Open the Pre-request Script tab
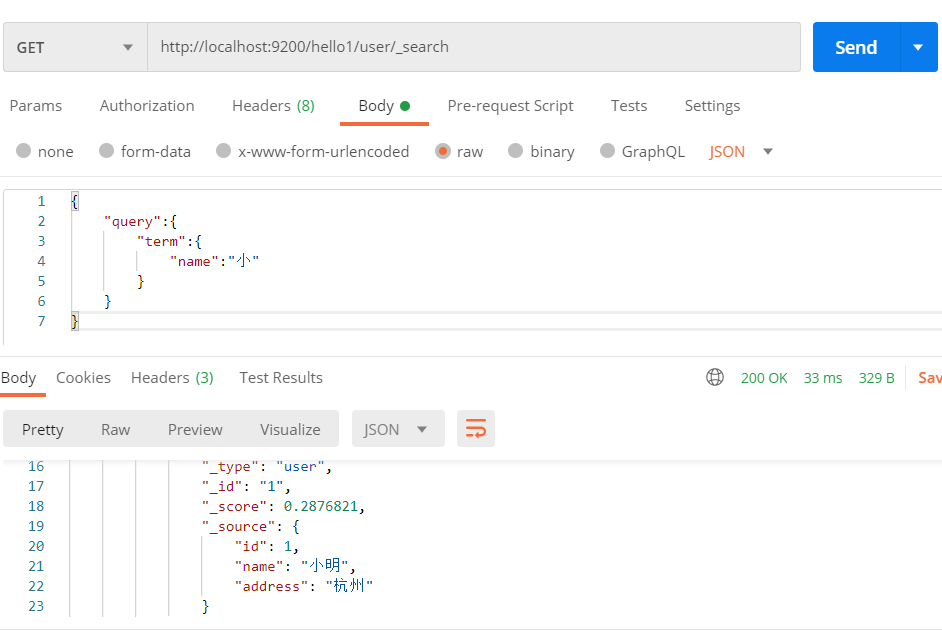 click(510, 106)
